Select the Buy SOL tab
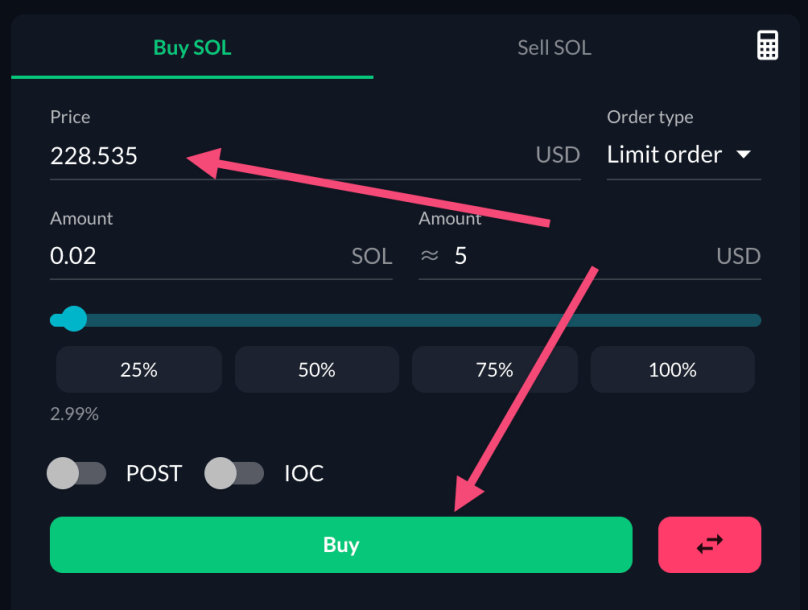The height and width of the screenshot is (610, 808). [191, 47]
